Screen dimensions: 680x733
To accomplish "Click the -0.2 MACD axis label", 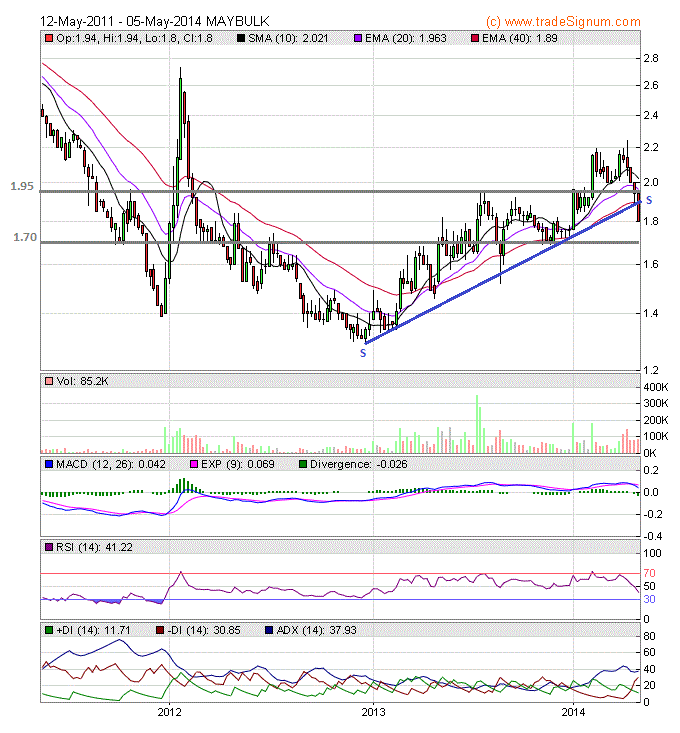I will (652, 514).
